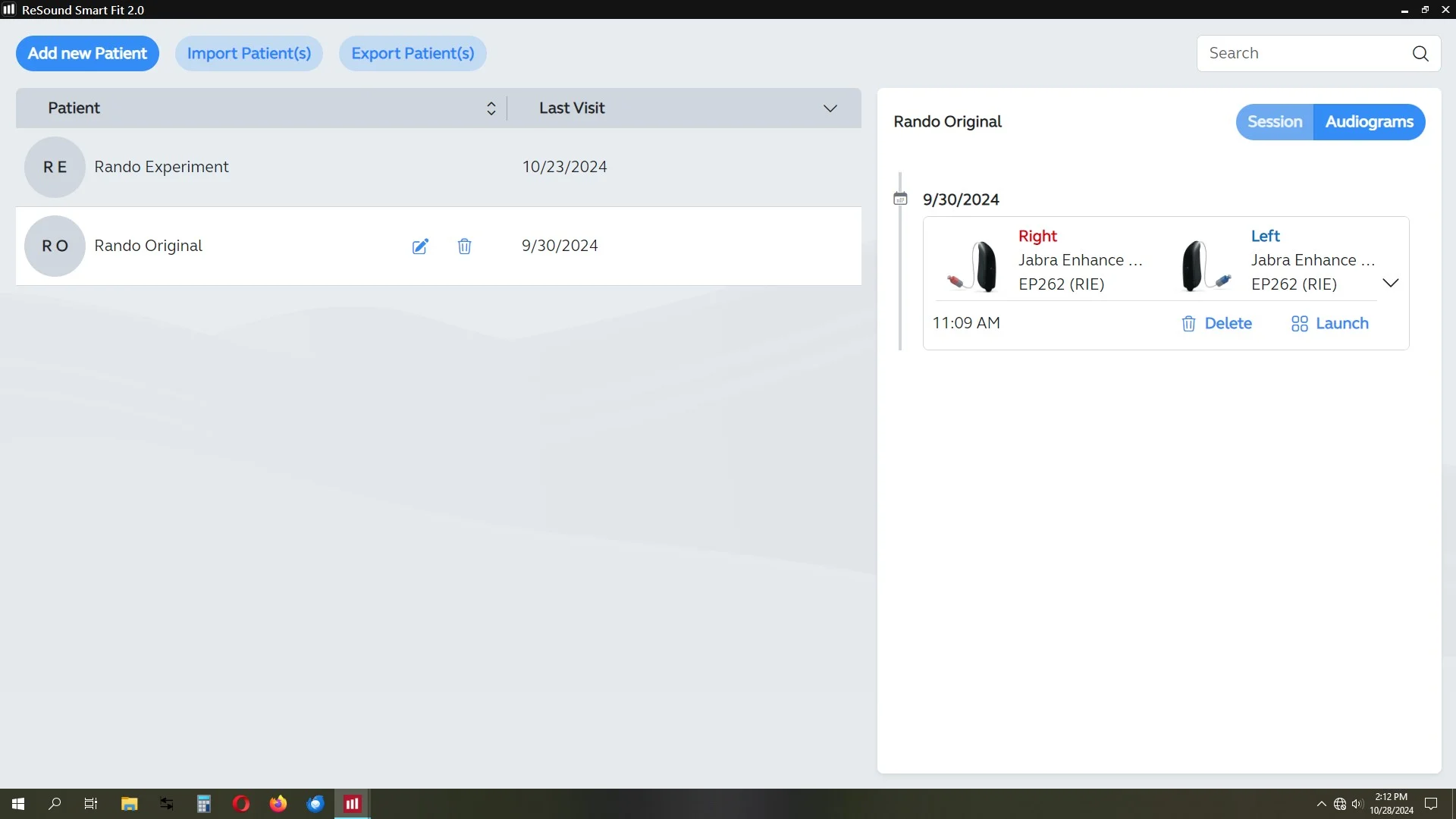Sort by Patient column arrows
The width and height of the screenshot is (1456, 819).
click(491, 108)
